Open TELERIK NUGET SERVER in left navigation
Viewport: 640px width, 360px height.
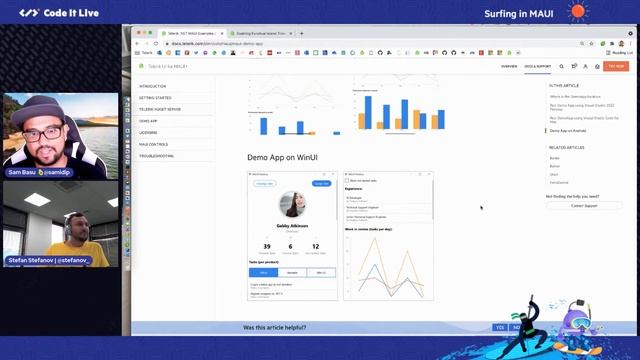pyautogui.click(x=160, y=109)
